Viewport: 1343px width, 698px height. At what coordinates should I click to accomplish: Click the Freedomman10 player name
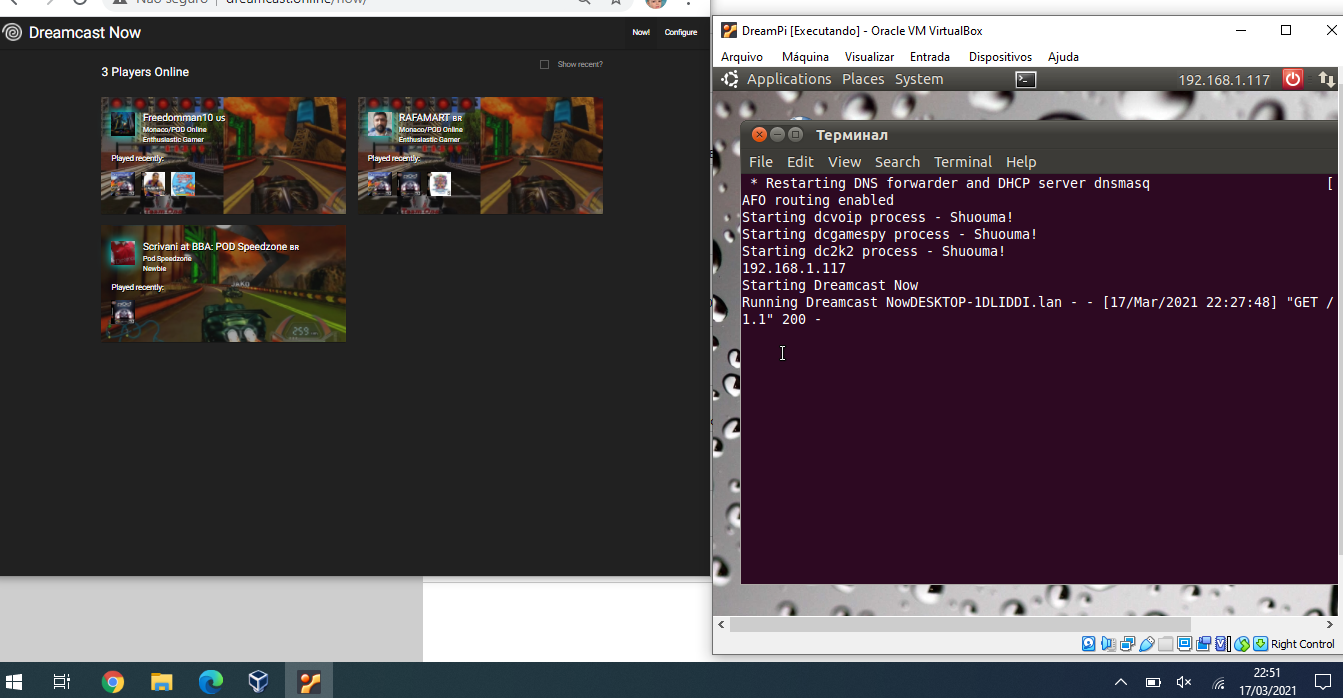178,118
